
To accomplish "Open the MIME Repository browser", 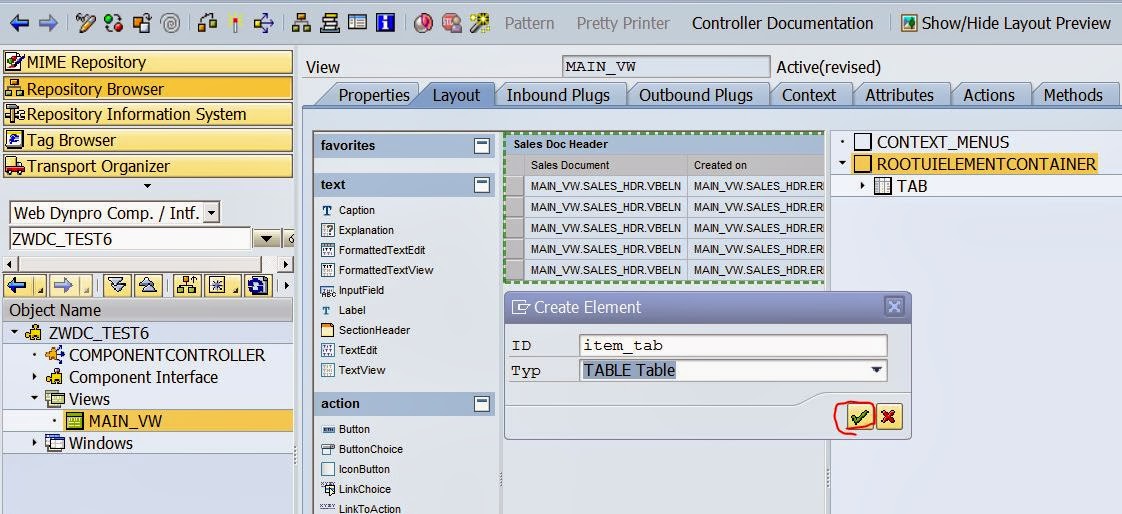I will coord(148,62).
